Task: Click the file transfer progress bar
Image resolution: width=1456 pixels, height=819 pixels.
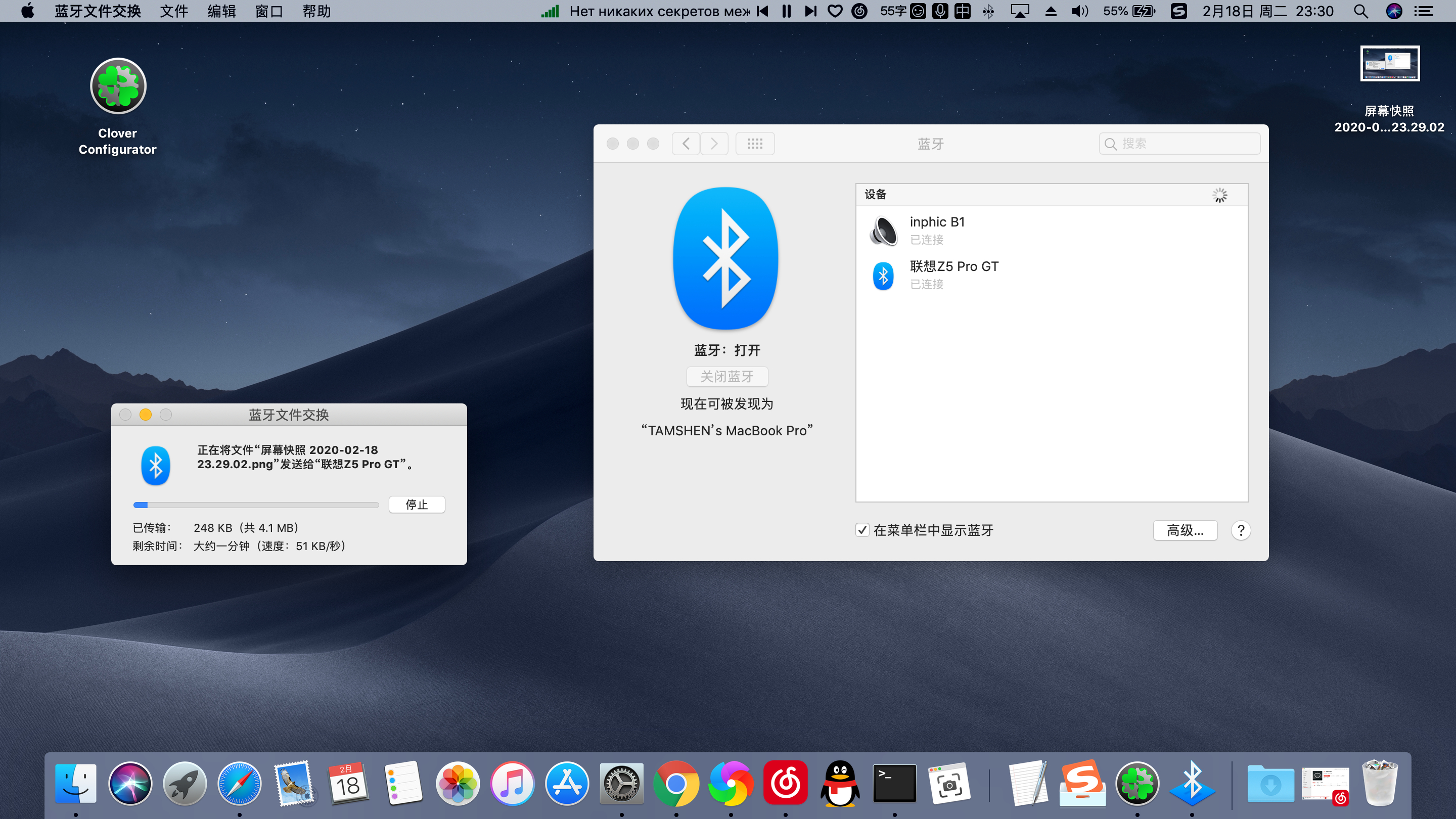Action: pyautogui.click(x=256, y=505)
